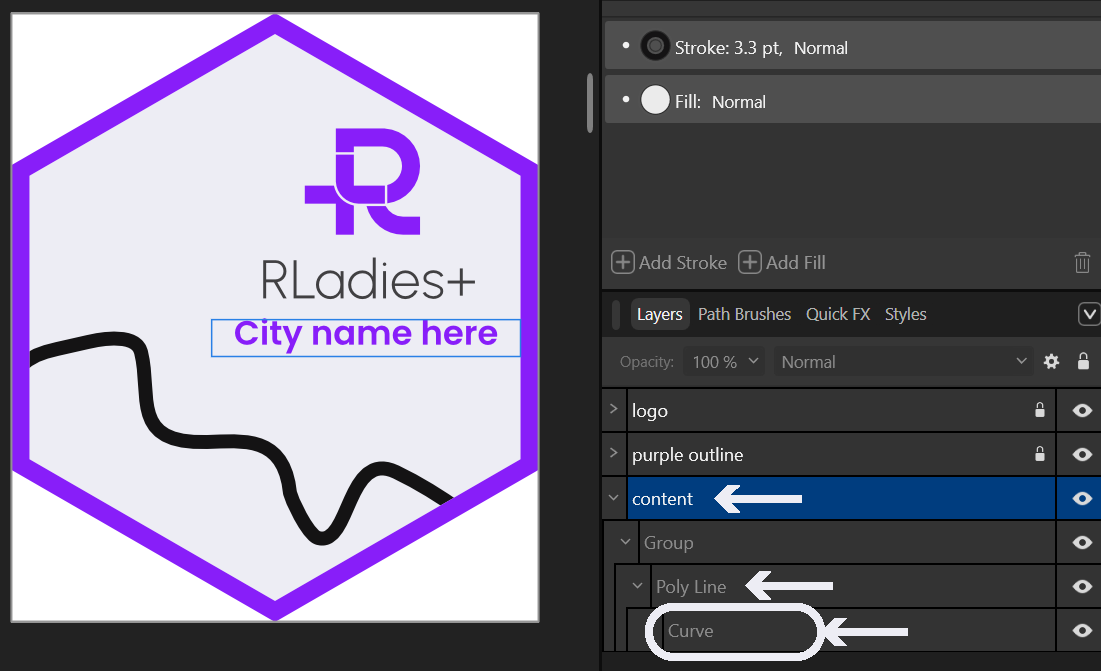Open the Normal blend mode dropdown
1101x671 pixels.
coord(904,361)
